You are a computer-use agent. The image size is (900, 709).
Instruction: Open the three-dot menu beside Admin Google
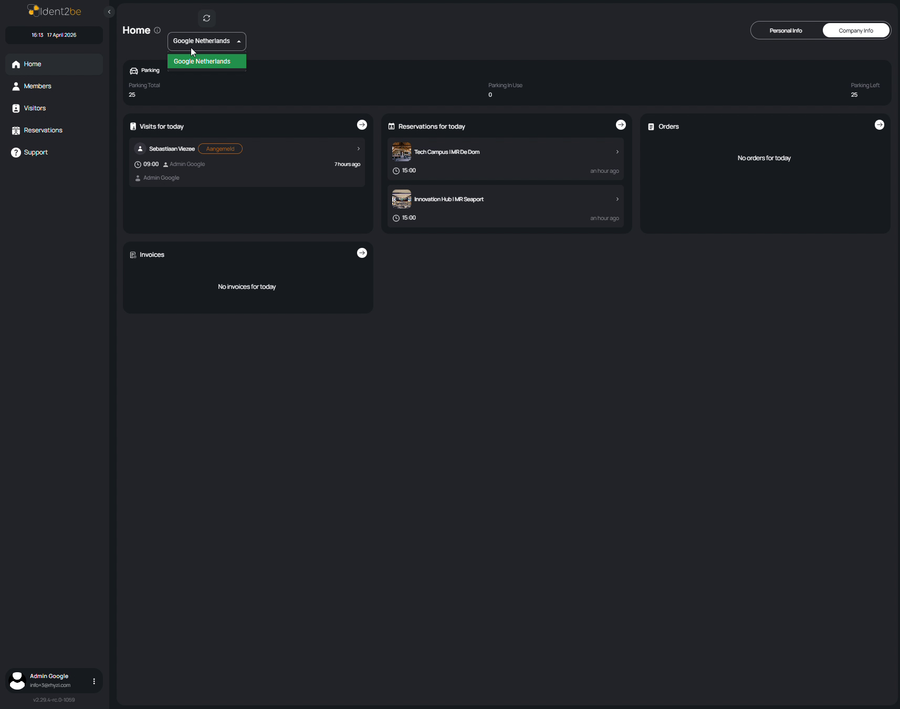94,681
